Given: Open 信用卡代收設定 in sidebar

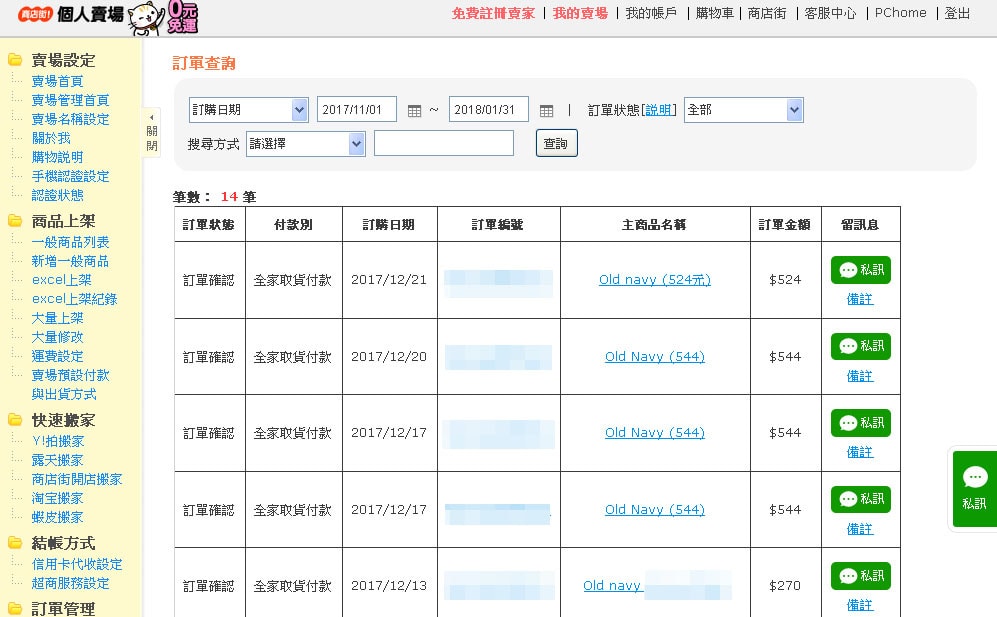Looking at the screenshot, I should click(x=76, y=564).
